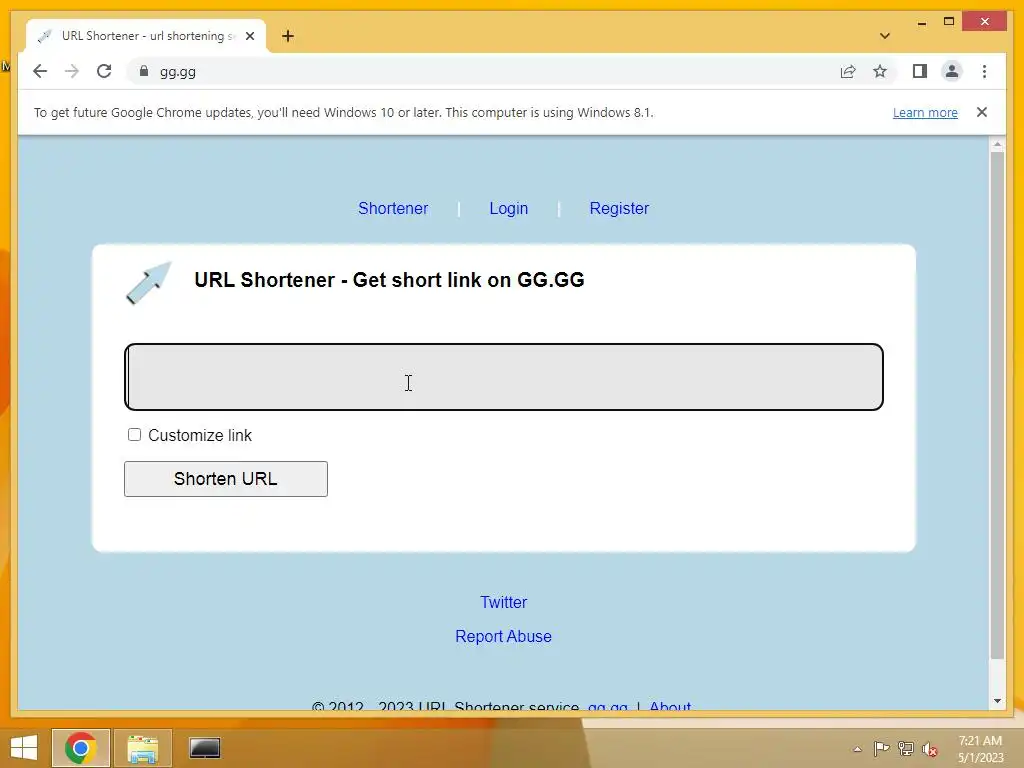Open the black window taskbar app
The image size is (1024, 768).
point(204,748)
